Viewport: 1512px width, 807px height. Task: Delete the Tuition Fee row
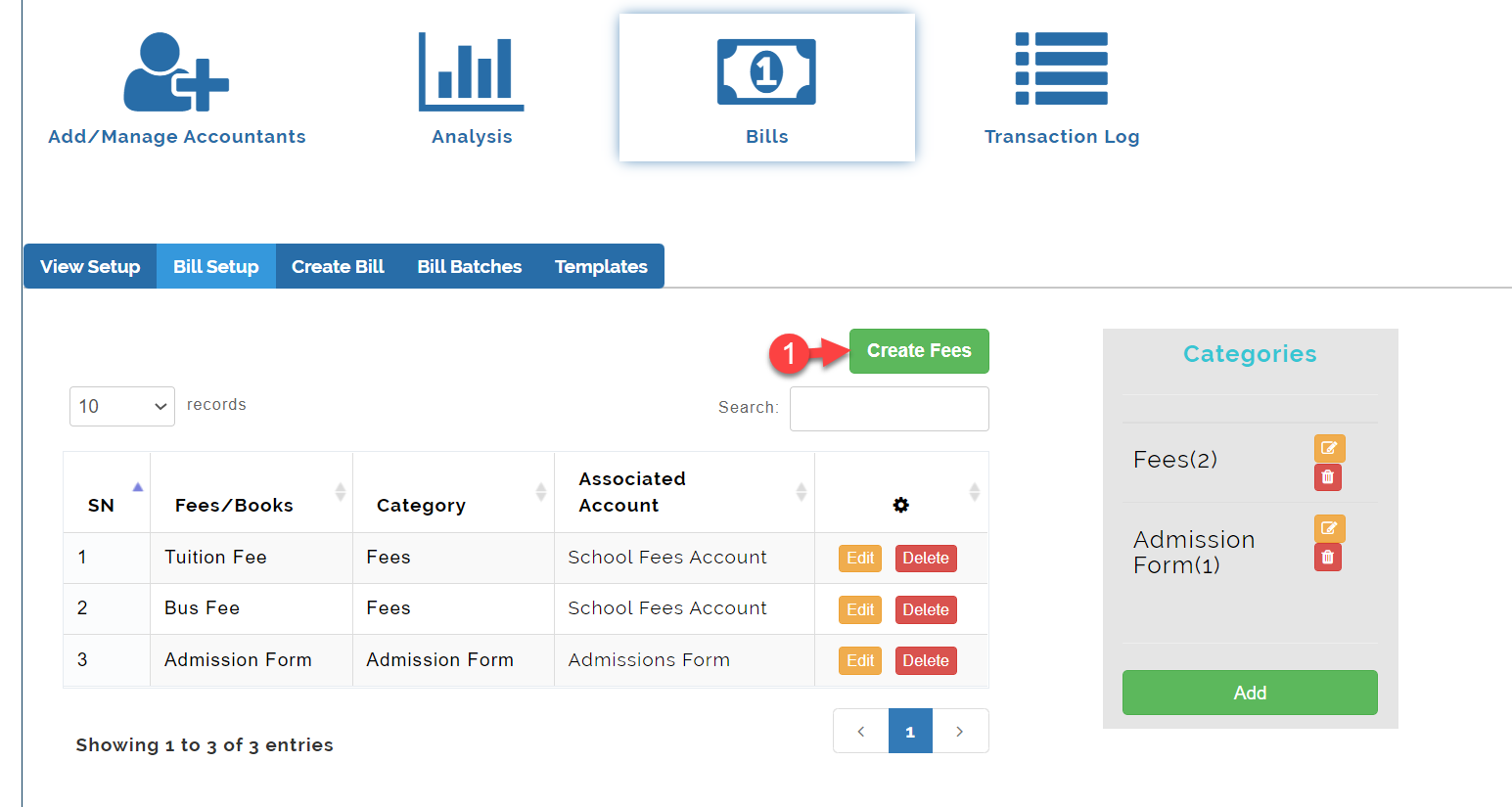(926, 558)
